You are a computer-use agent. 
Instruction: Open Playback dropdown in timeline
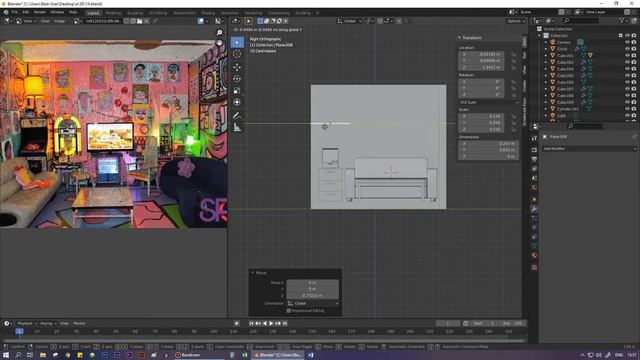[26, 323]
